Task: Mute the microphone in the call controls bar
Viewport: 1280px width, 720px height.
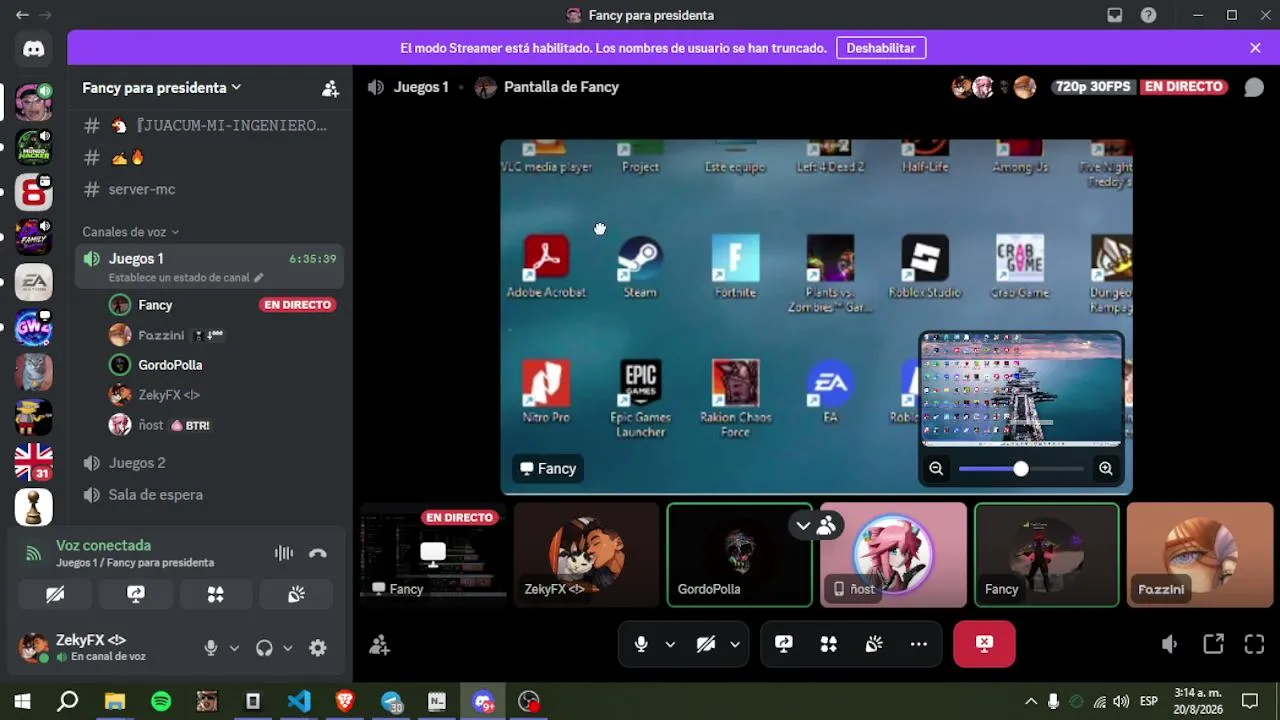Action: [x=641, y=645]
